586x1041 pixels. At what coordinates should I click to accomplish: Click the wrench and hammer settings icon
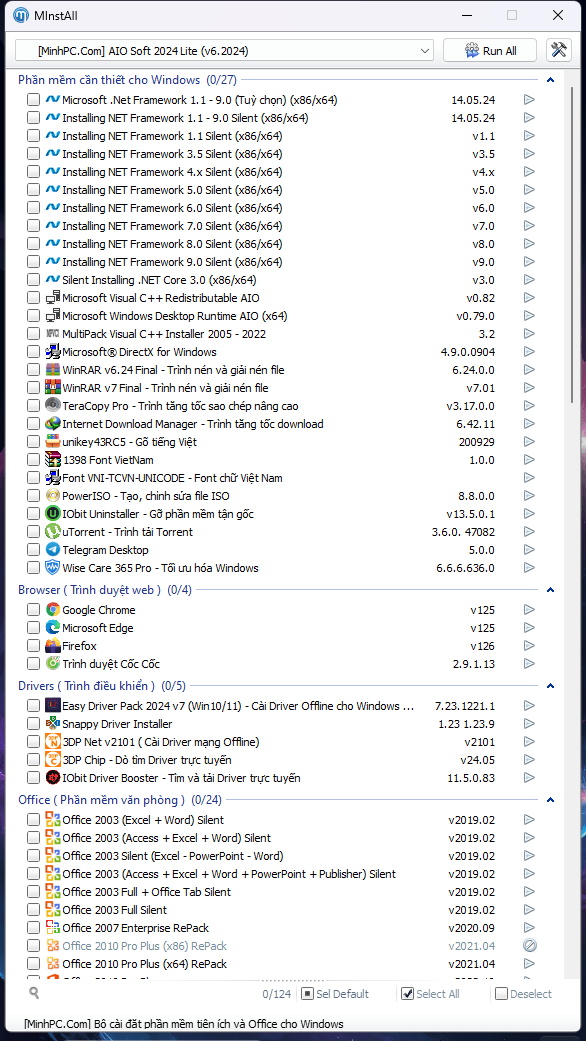pos(559,50)
